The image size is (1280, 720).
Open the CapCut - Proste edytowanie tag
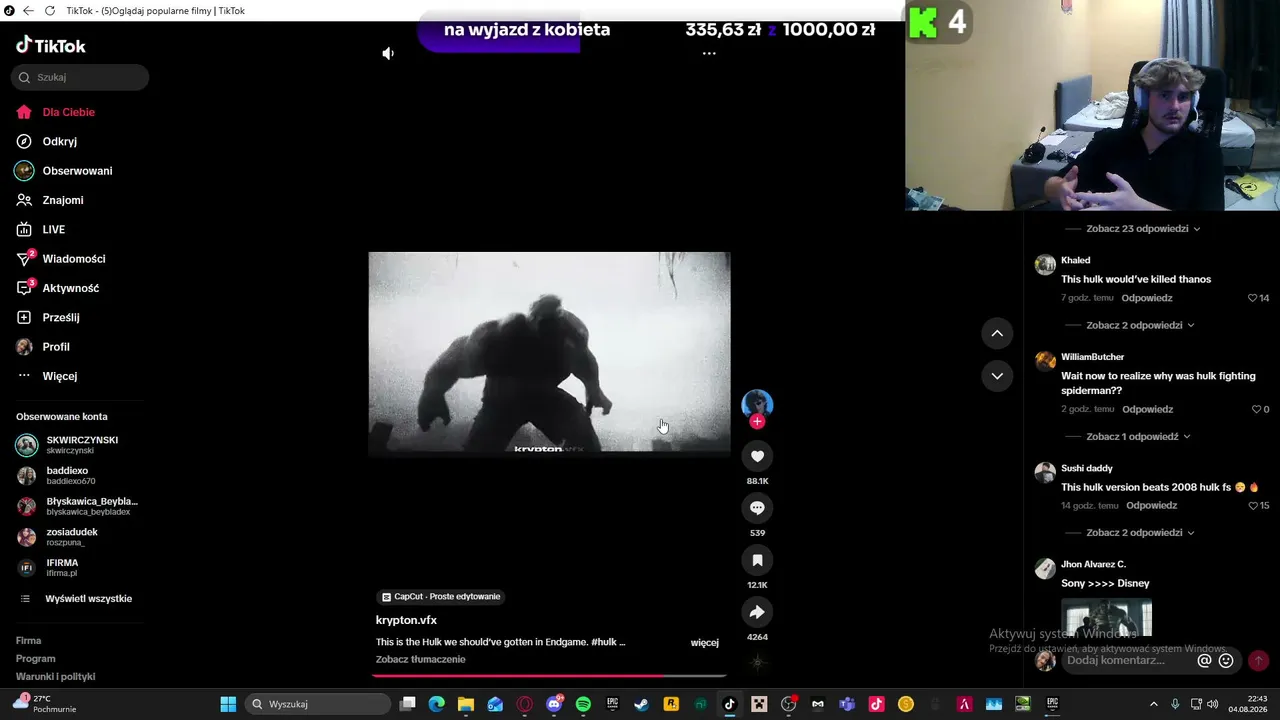click(x=440, y=597)
